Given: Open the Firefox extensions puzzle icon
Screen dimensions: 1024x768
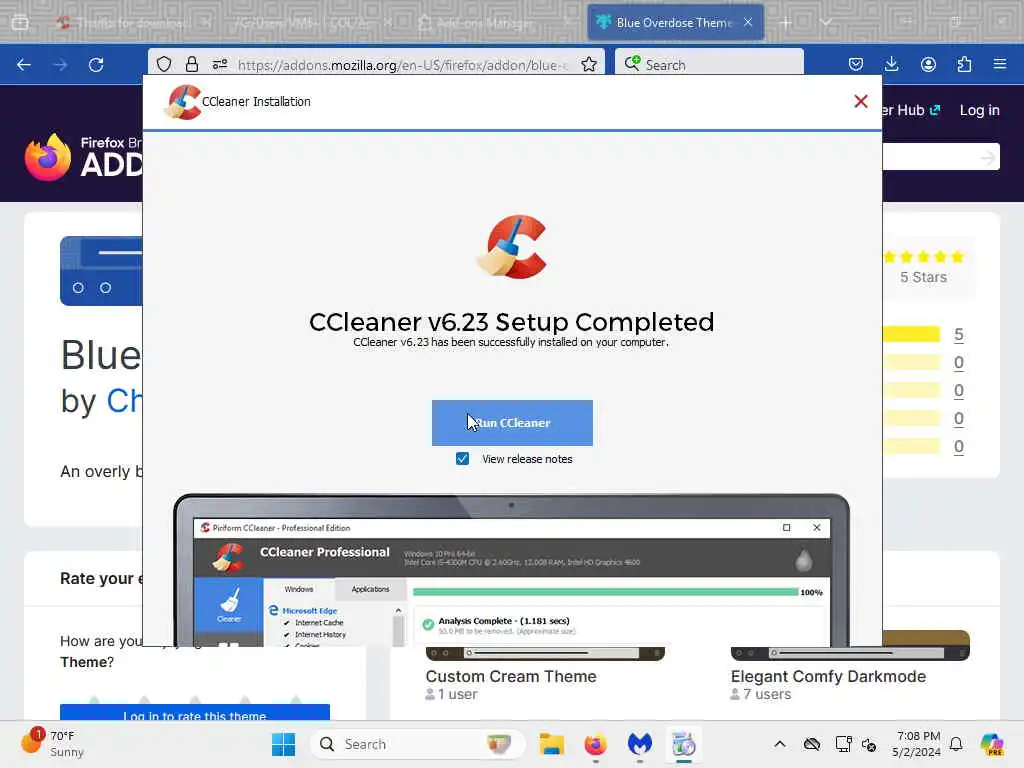Looking at the screenshot, I should (964, 64).
